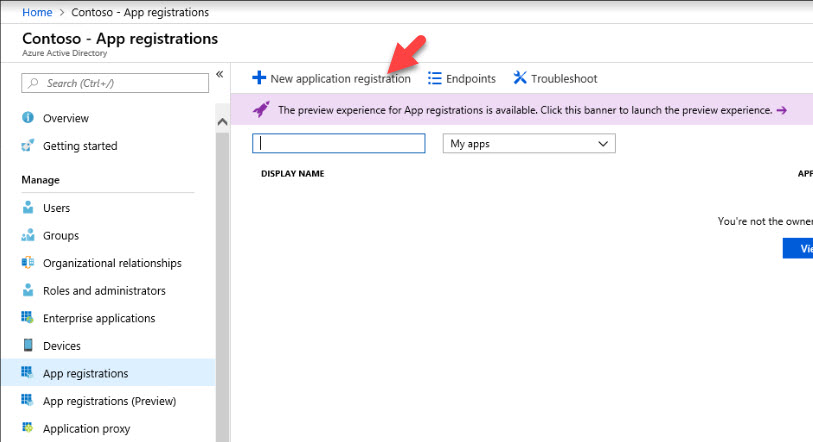
Task: Collapse the sidebar with double chevron
Action: click(220, 74)
